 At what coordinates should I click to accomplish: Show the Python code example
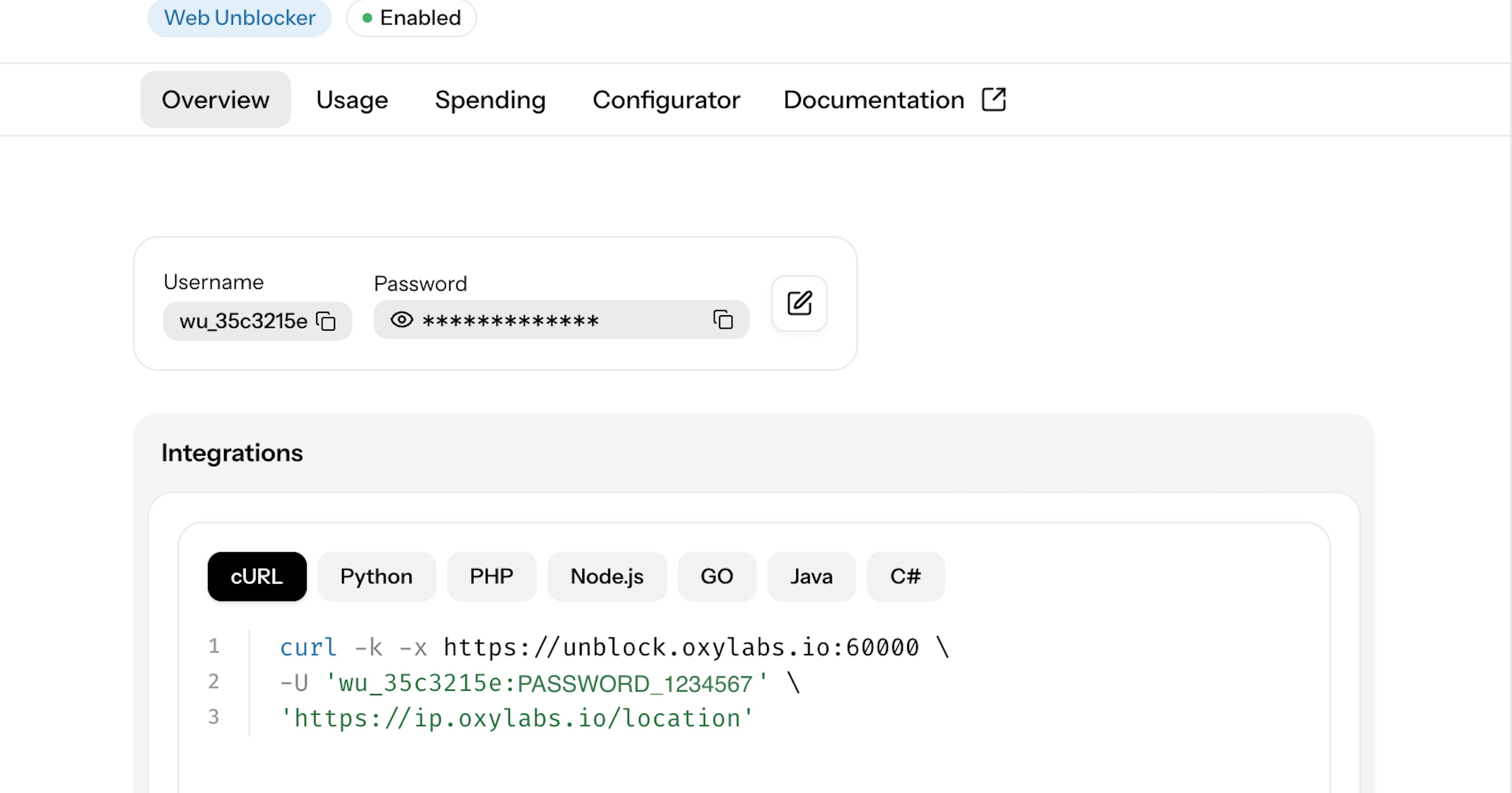click(x=377, y=577)
